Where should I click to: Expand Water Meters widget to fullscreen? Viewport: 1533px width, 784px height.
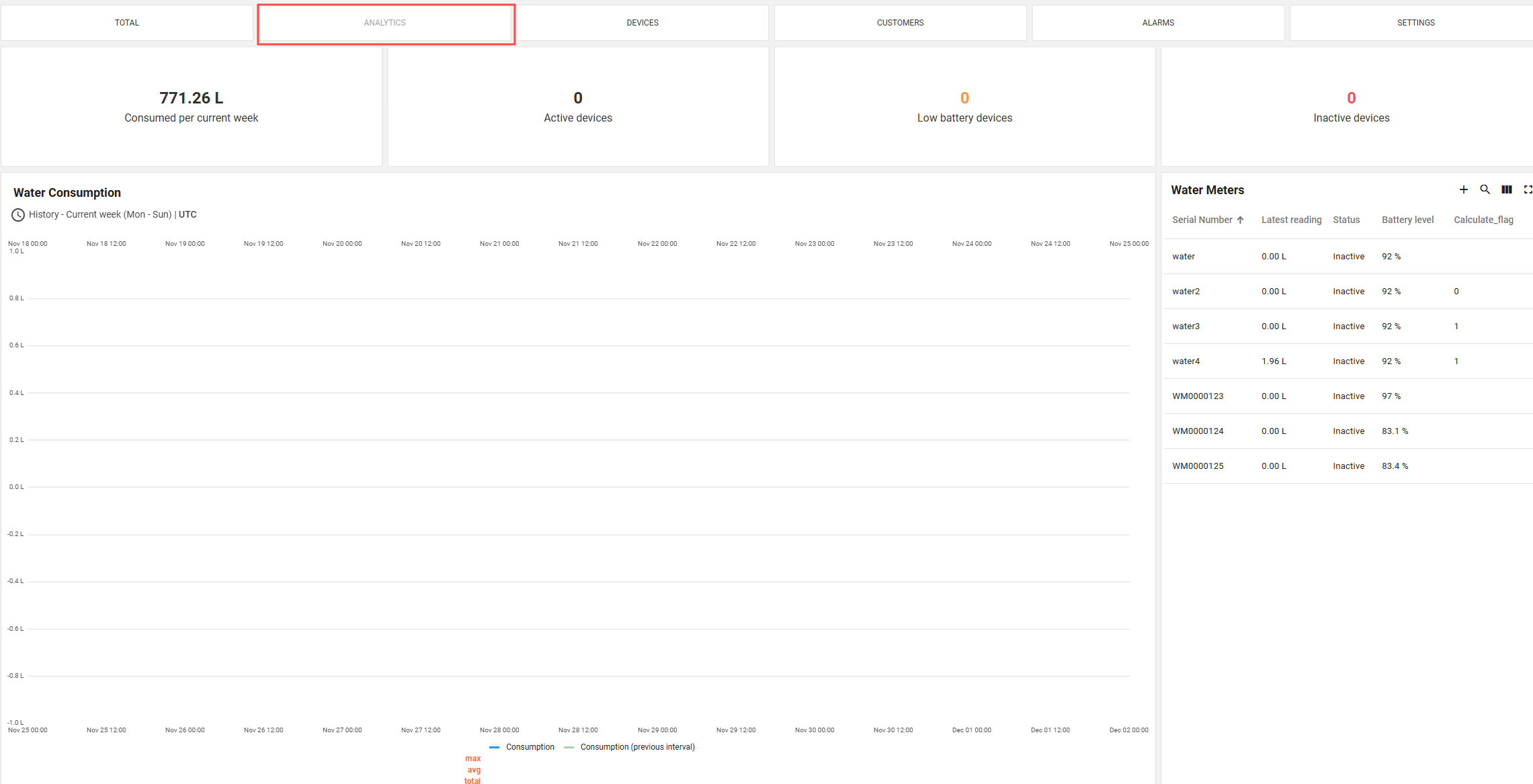1527,190
